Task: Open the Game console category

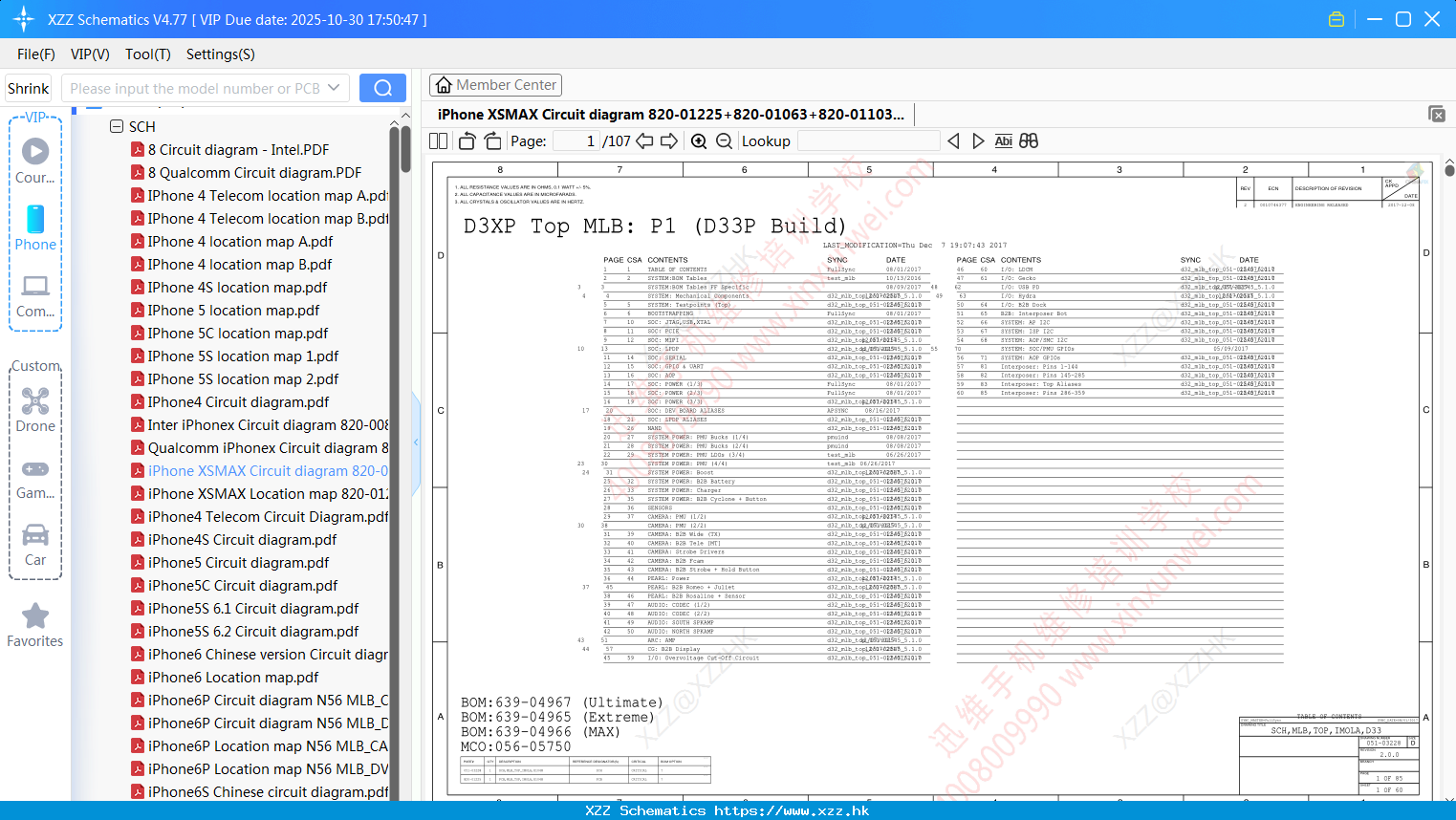Action: click(x=35, y=479)
